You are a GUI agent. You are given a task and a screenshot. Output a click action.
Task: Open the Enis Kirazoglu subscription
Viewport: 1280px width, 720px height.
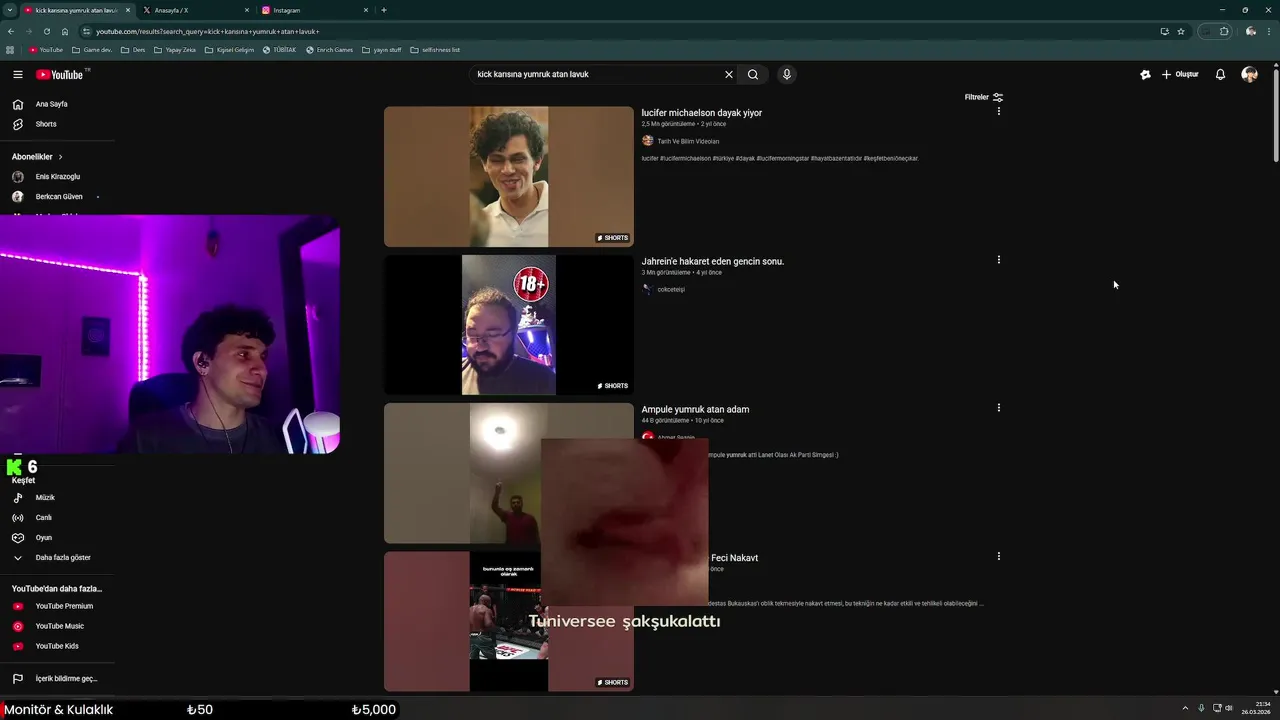[x=57, y=177]
